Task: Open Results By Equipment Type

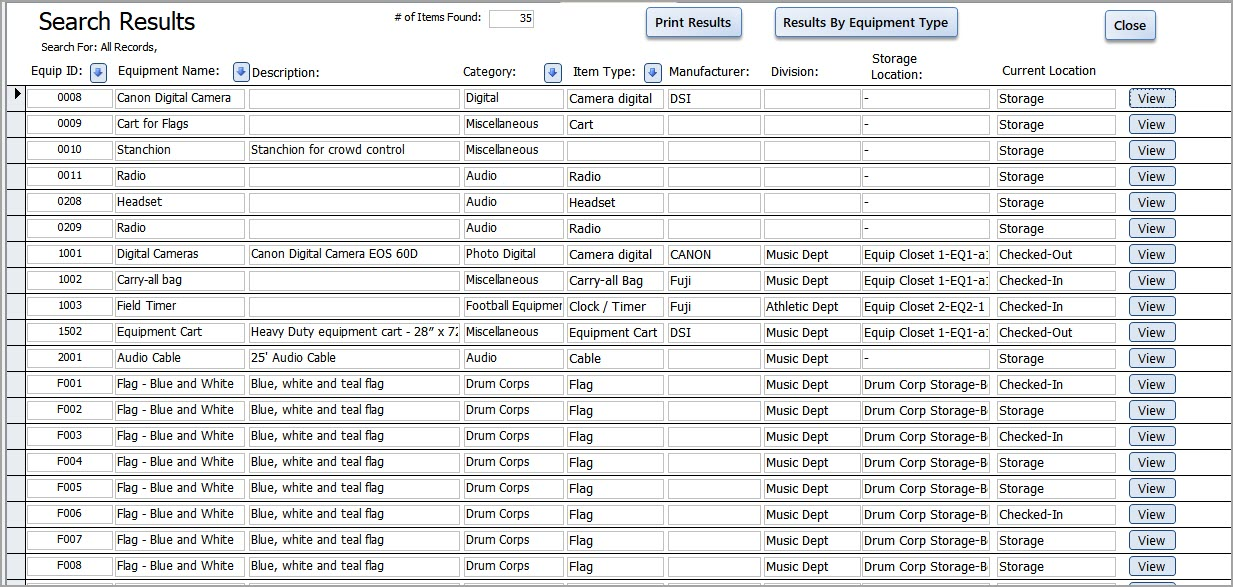Action: [865, 23]
